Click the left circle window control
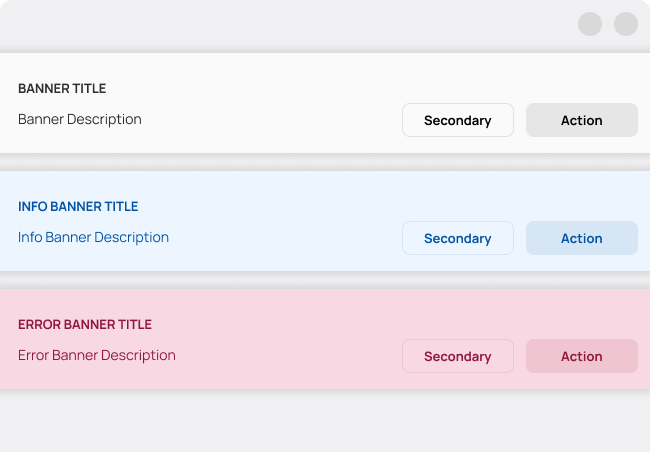 coord(590,24)
